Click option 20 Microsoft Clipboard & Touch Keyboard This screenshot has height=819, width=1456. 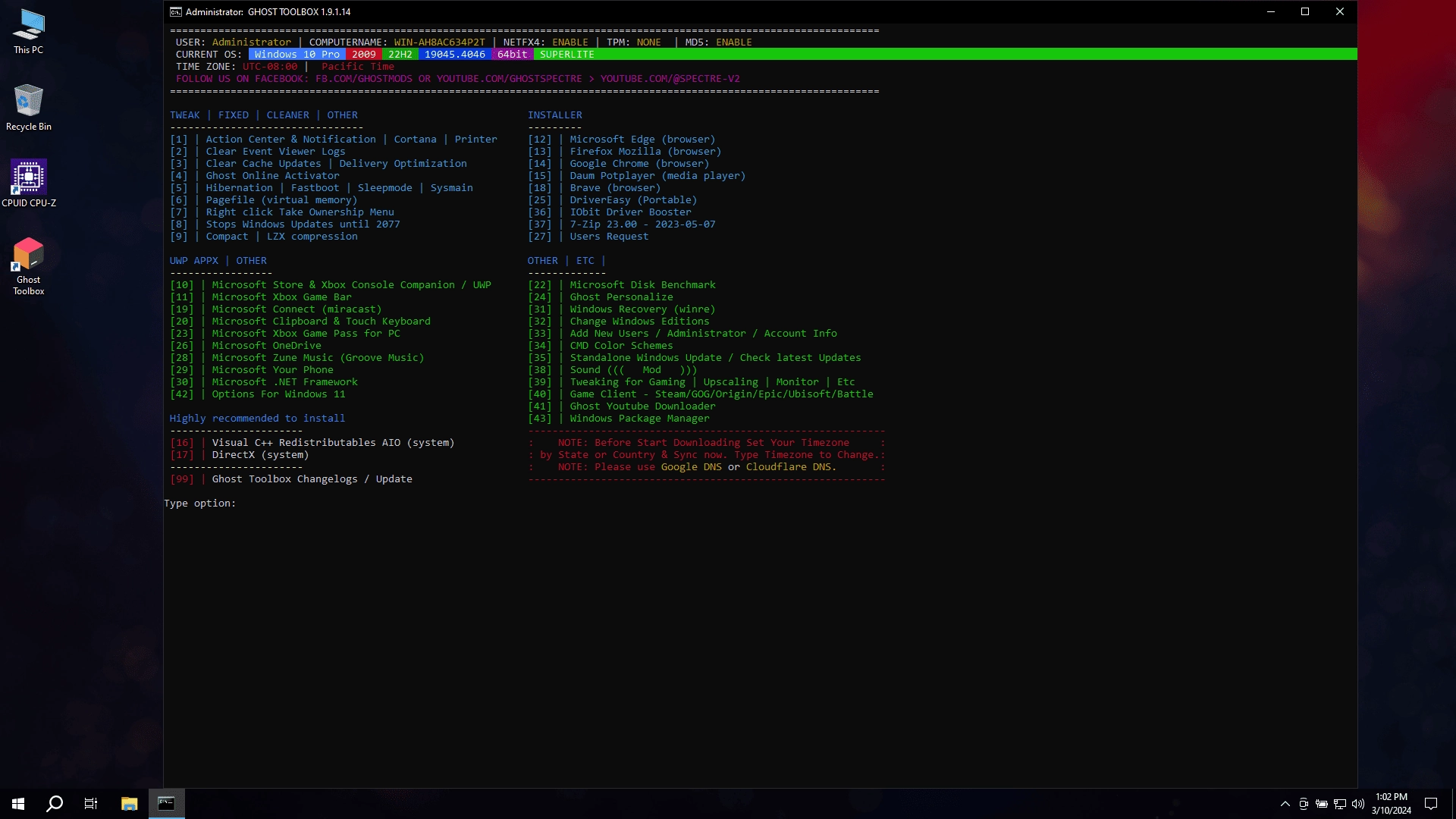click(x=300, y=322)
